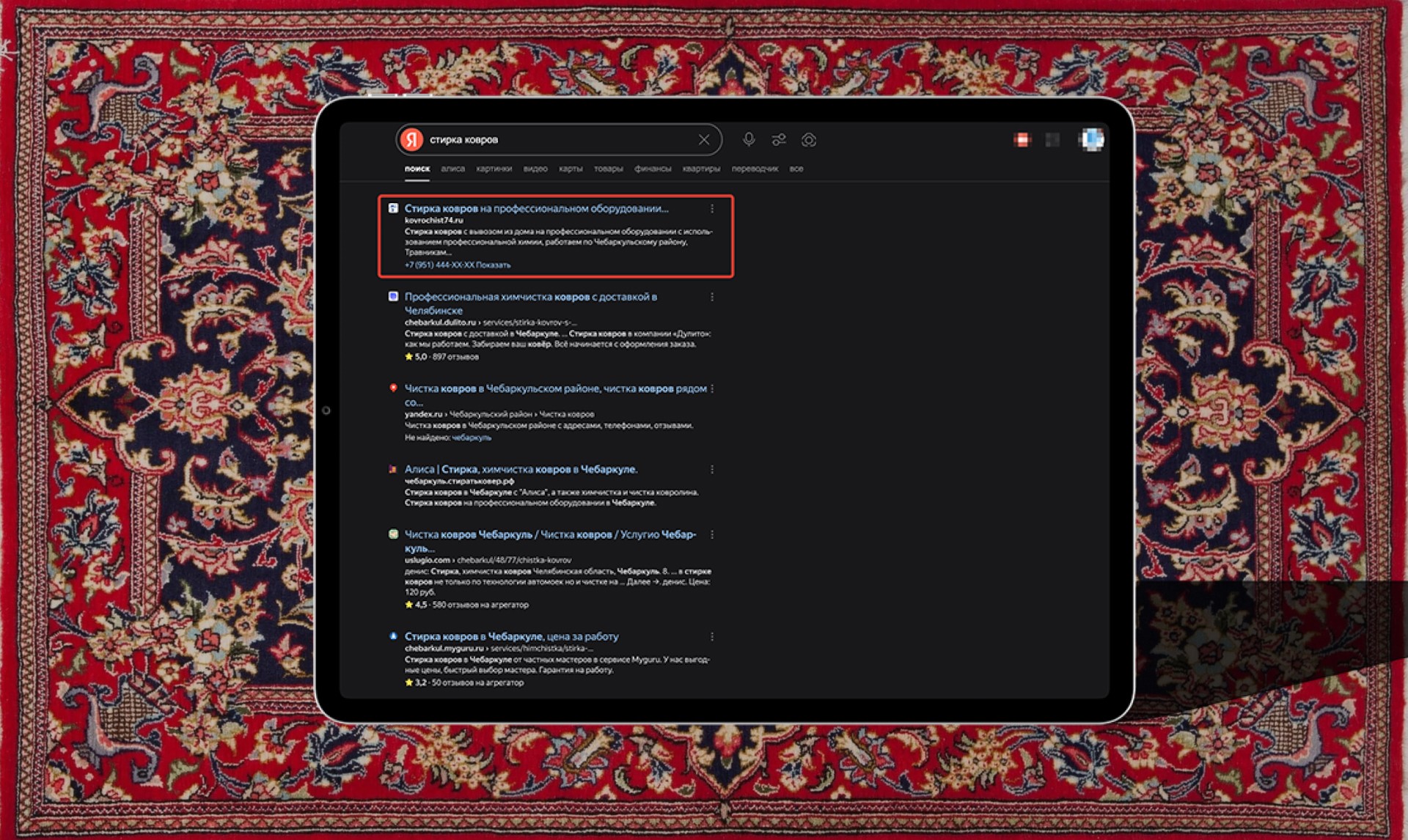
Task: Activate voice search with the microphone icon
Action: pos(747,139)
